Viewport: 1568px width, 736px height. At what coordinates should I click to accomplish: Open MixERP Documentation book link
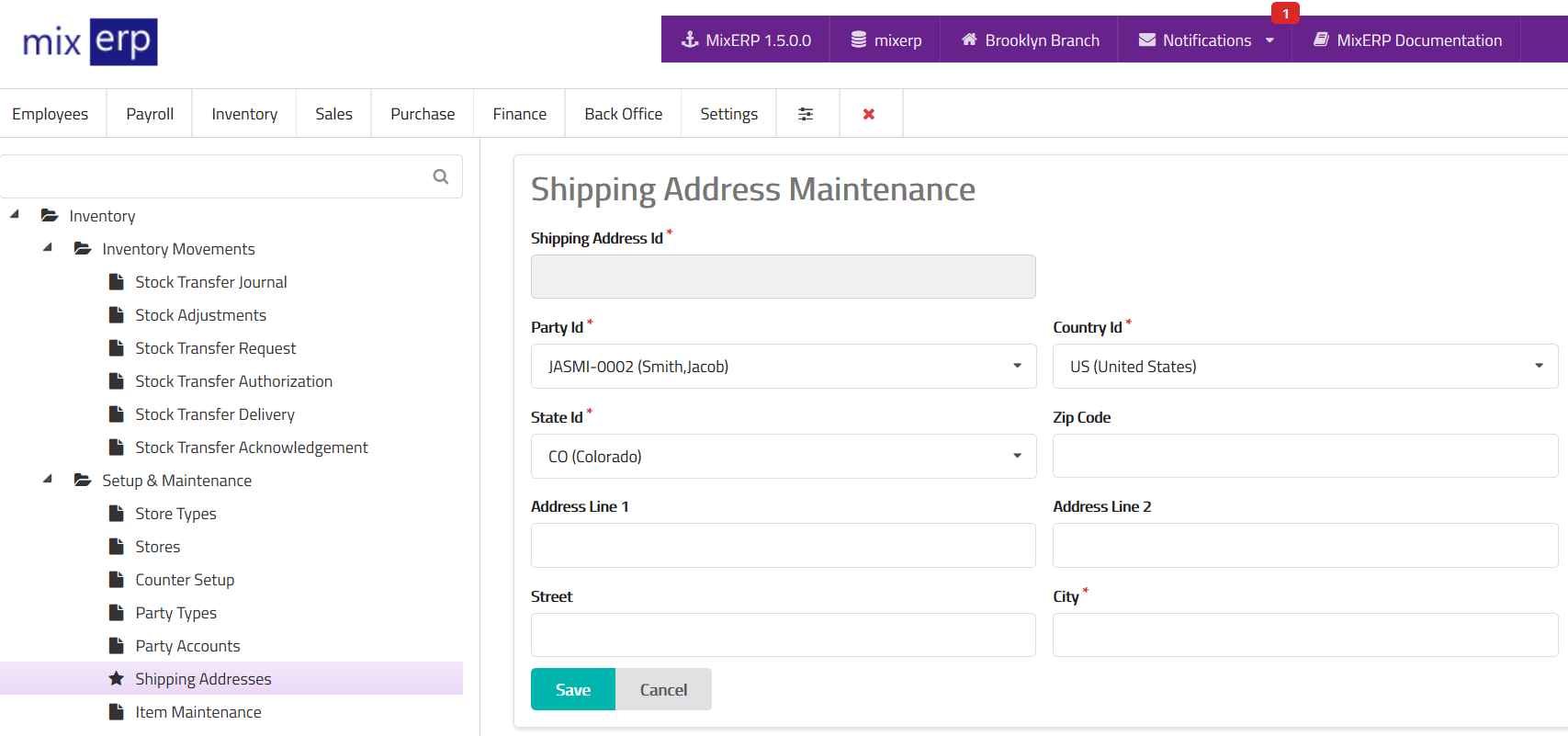point(1407,40)
